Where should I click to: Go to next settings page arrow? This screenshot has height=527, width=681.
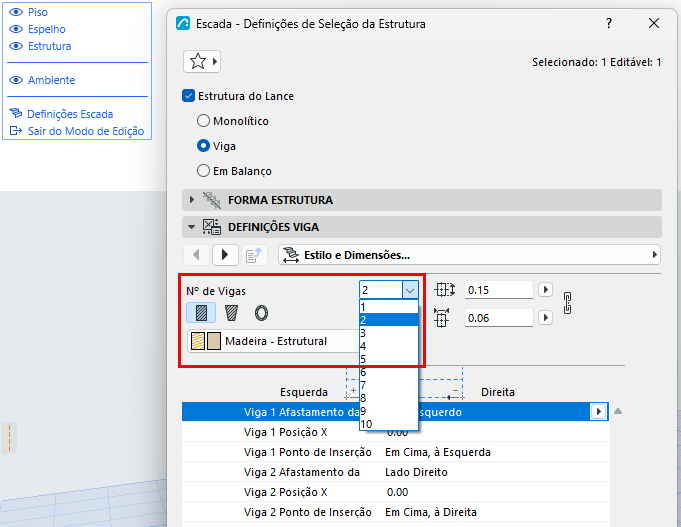click(x=225, y=255)
